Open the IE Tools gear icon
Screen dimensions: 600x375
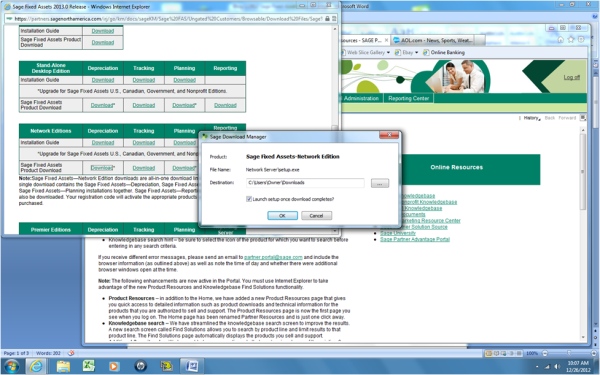pyautogui.click(x=581, y=39)
